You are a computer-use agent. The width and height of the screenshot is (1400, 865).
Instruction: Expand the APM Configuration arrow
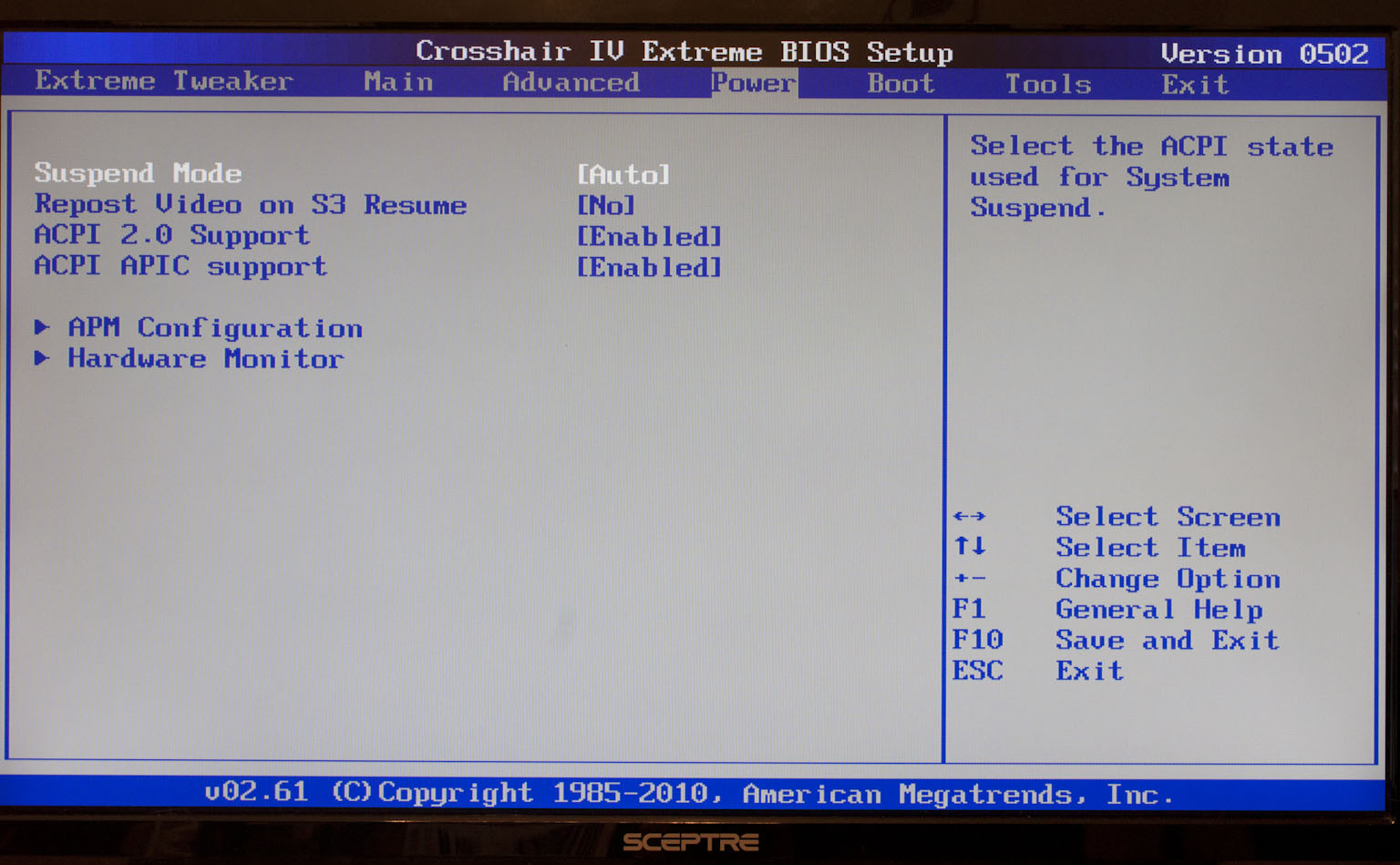click(42, 326)
